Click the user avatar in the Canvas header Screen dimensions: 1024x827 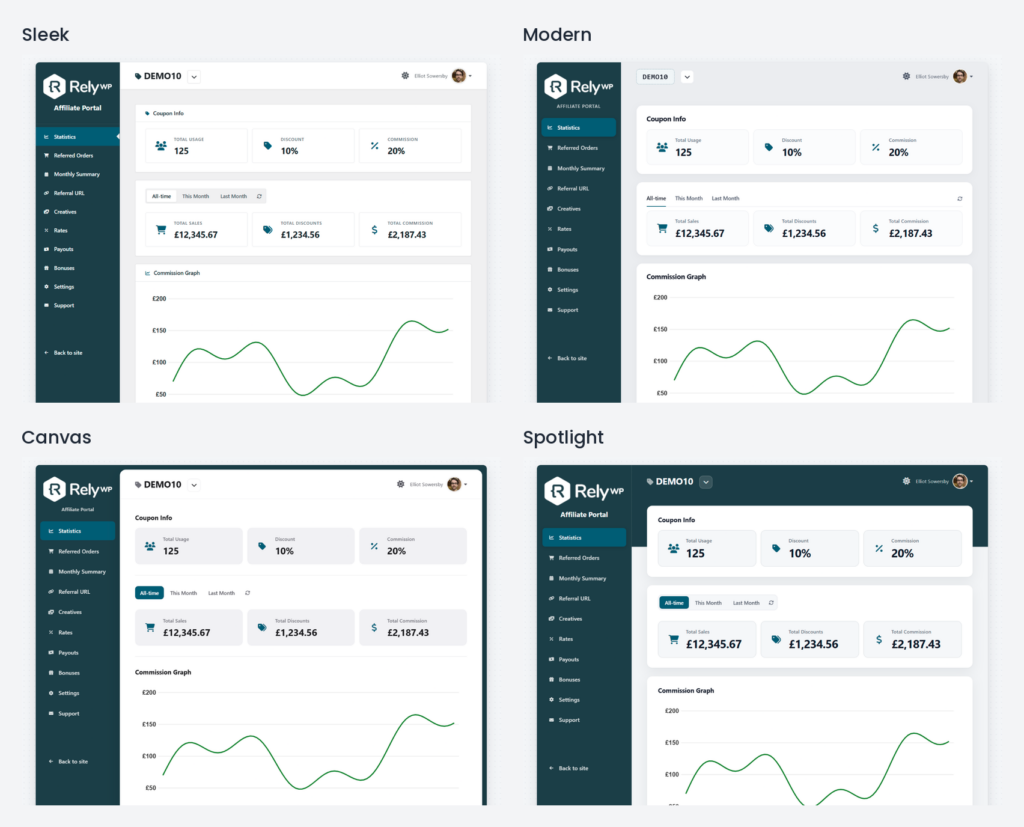(x=455, y=484)
